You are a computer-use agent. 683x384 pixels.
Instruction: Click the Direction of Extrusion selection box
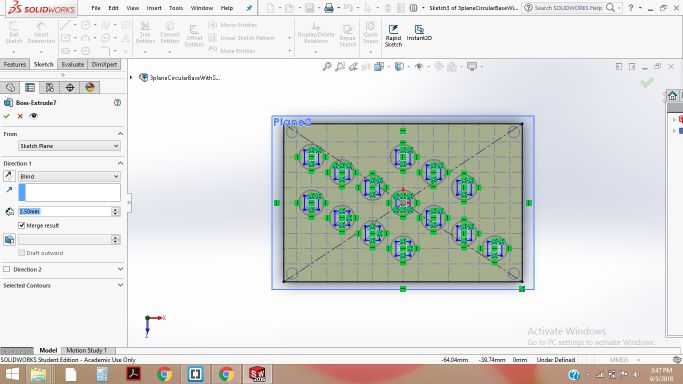pyautogui.click(x=69, y=192)
